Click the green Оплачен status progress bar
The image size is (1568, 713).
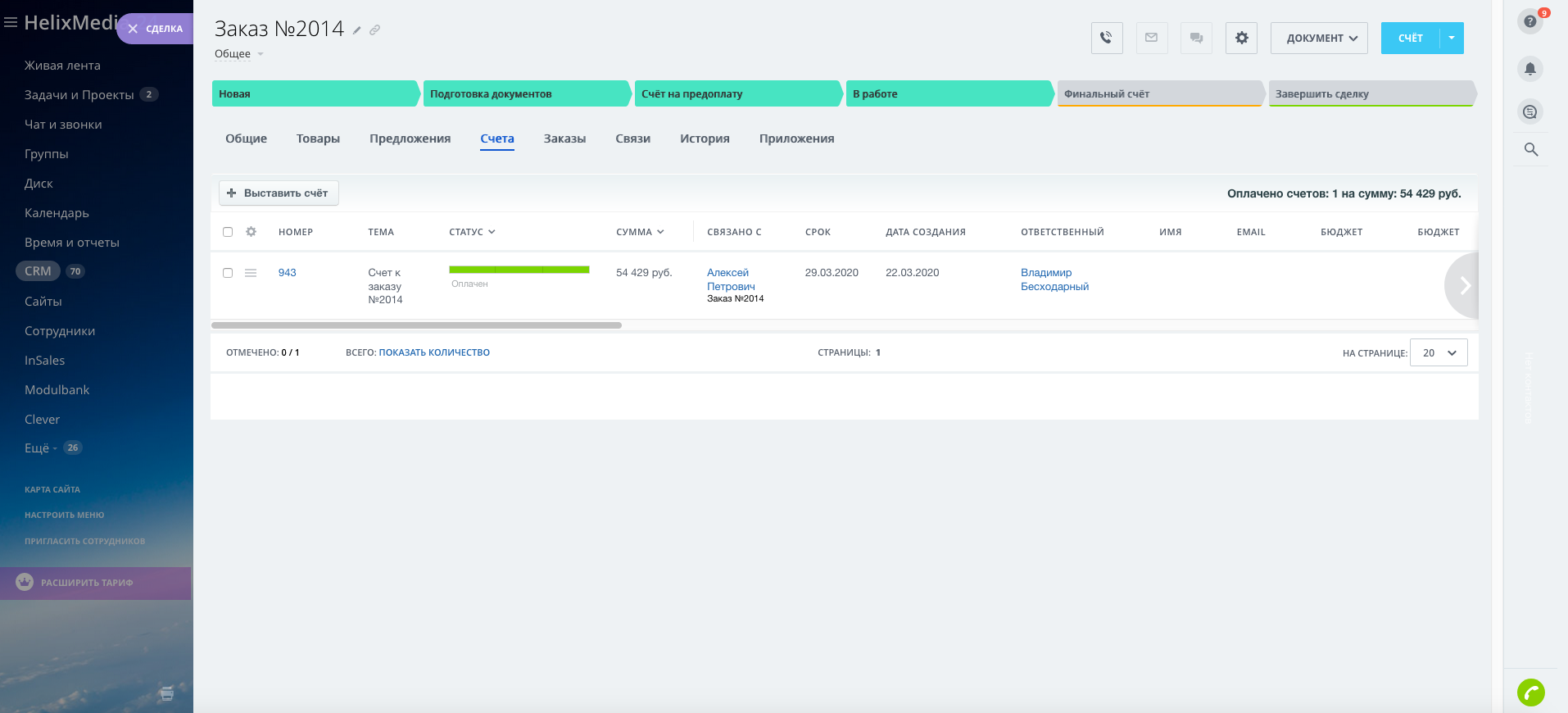click(x=519, y=270)
